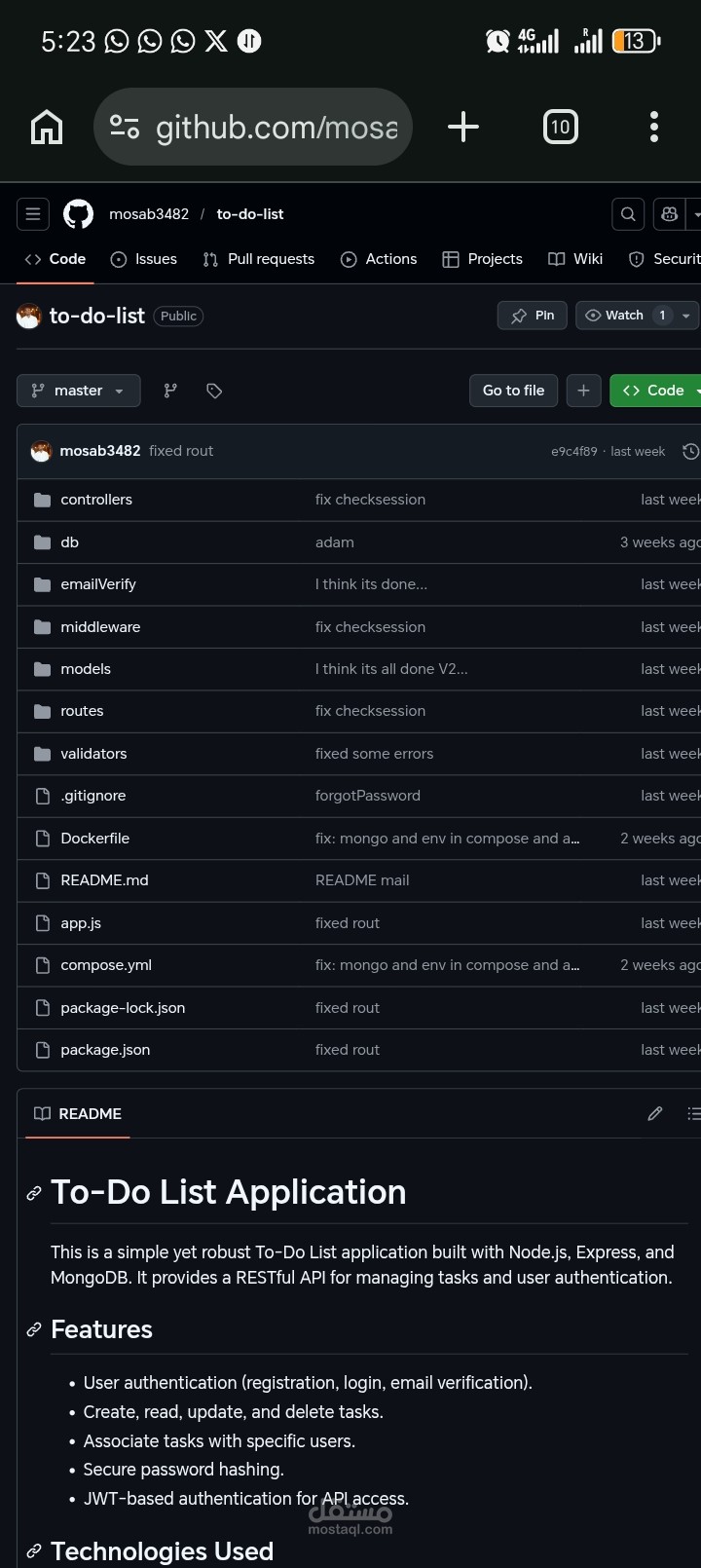
Task: Select the README tab
Action: pyautogui.click(x=78, y=1113)
